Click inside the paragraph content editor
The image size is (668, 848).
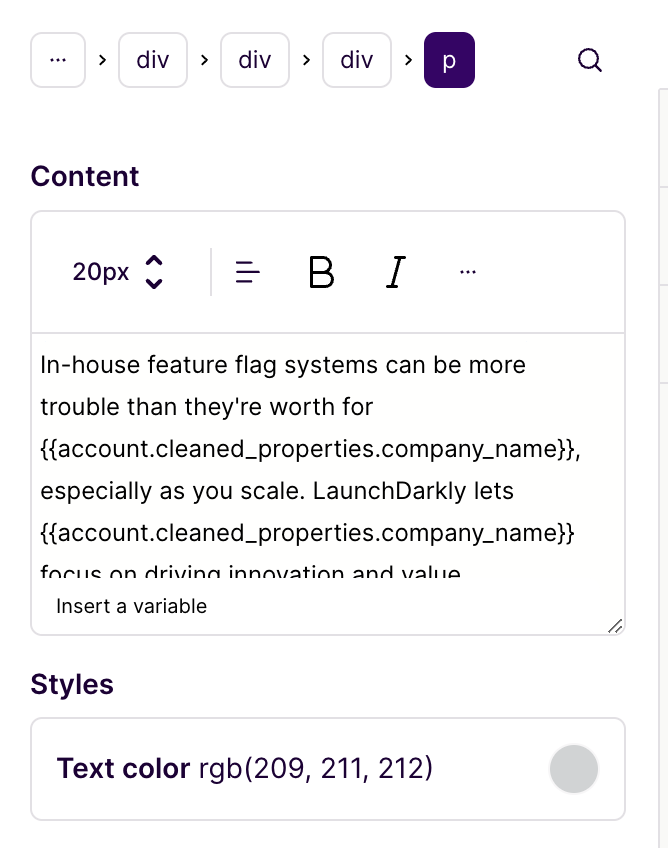click(x=300, y=450)
